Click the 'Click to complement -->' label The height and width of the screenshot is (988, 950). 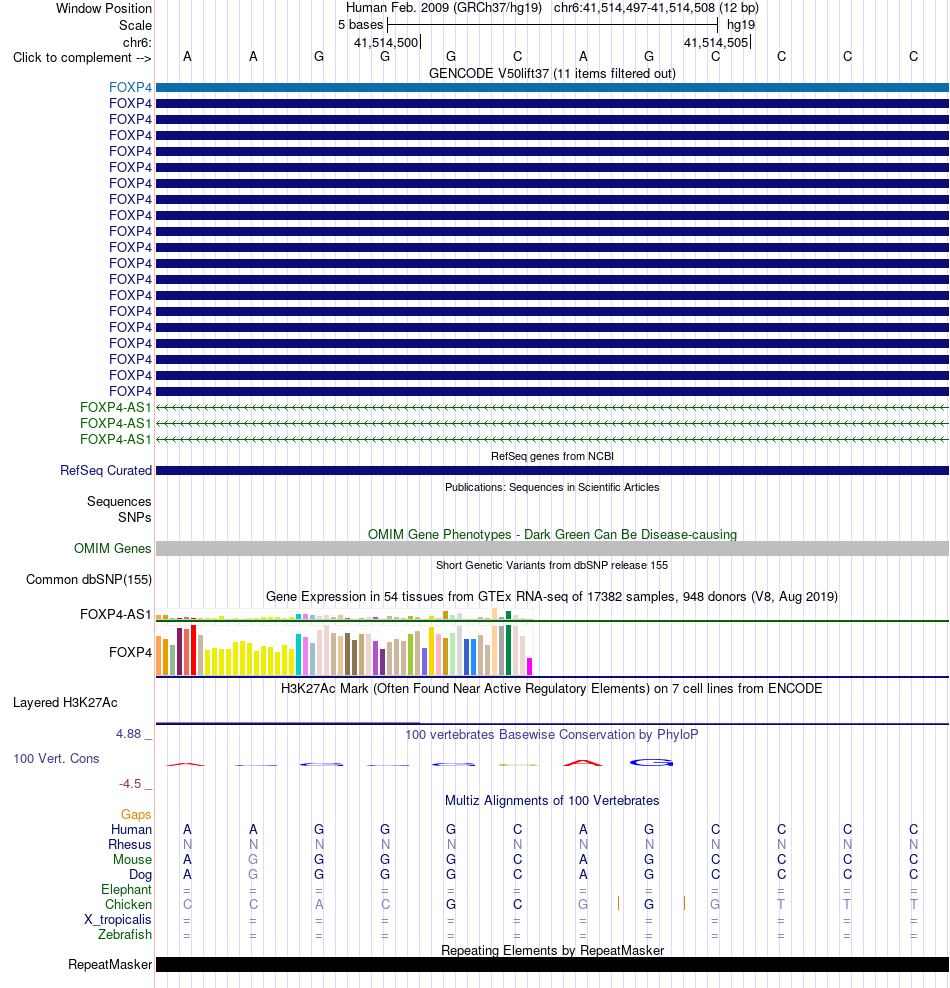tap(82, 57)
